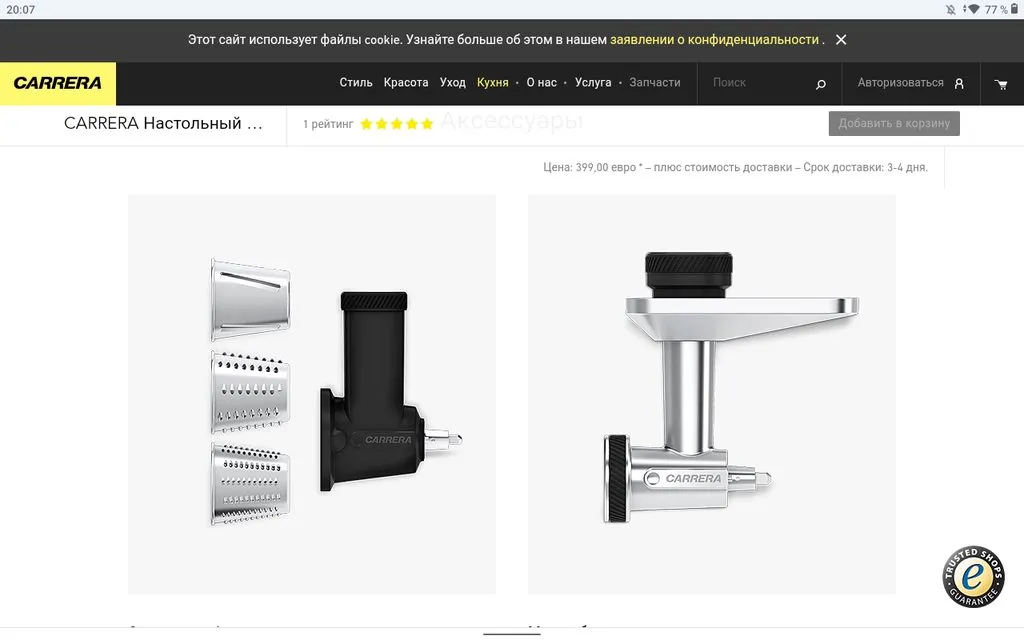Click the Добавить в корзину button
Viewport: 1024px width, 640px height.
tap(894, 123)
